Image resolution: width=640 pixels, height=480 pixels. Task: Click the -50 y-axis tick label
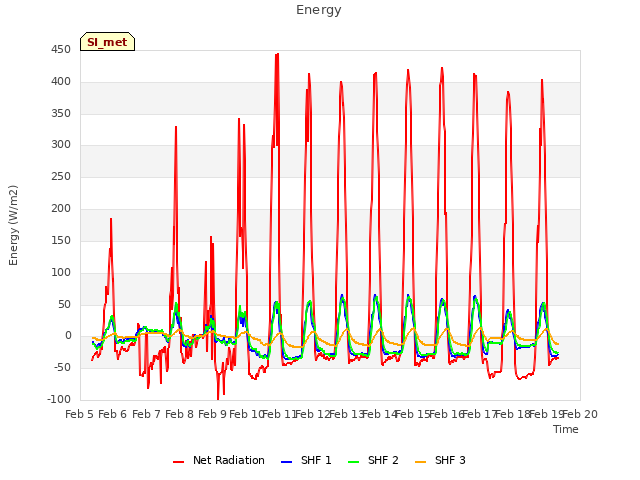(62, 368)
